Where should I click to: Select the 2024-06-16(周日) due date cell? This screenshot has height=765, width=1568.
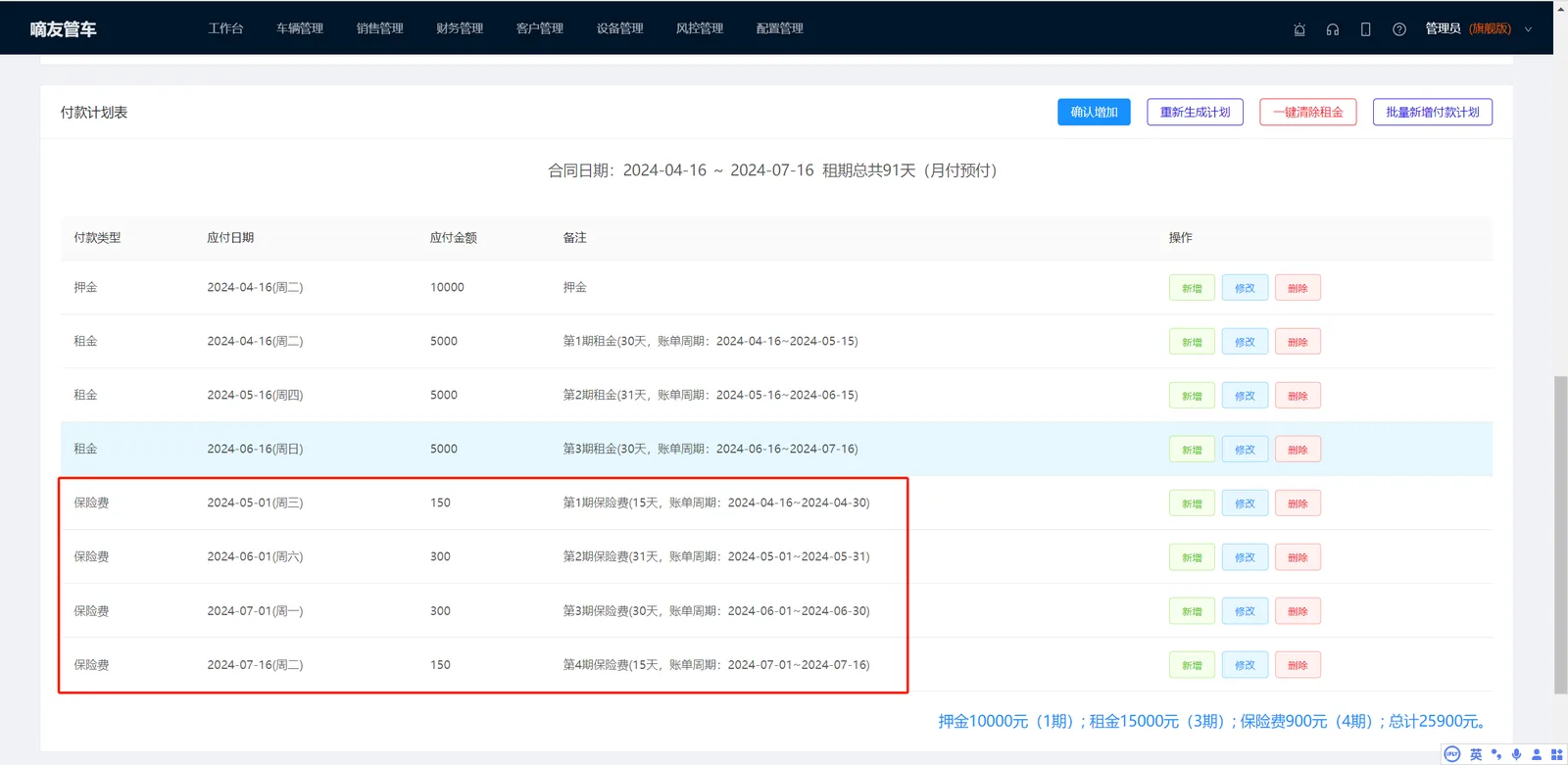[255, 449]
